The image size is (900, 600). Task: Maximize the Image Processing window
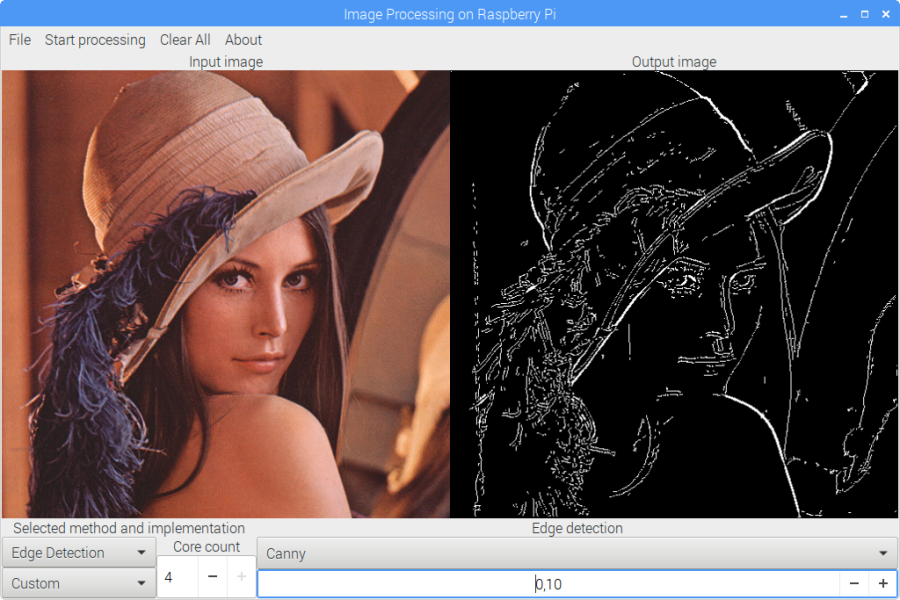(864, 14)
